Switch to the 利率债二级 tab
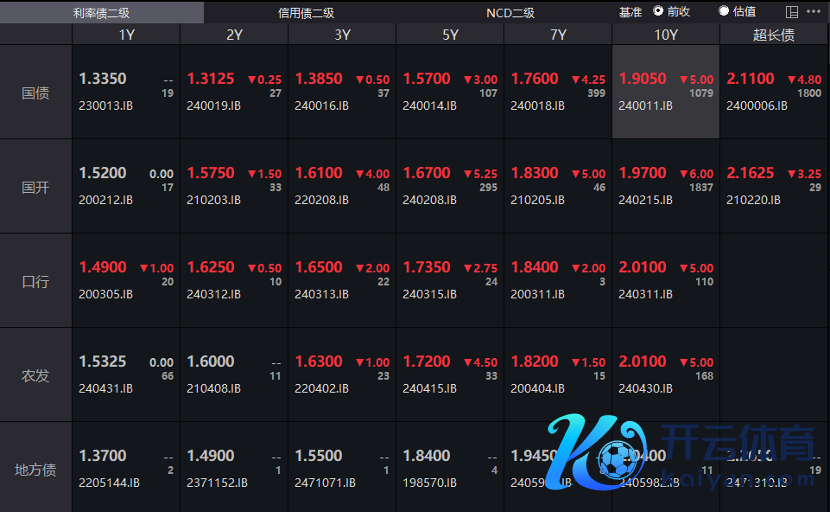Screen dimensions: 830x512 coord(102,12)
